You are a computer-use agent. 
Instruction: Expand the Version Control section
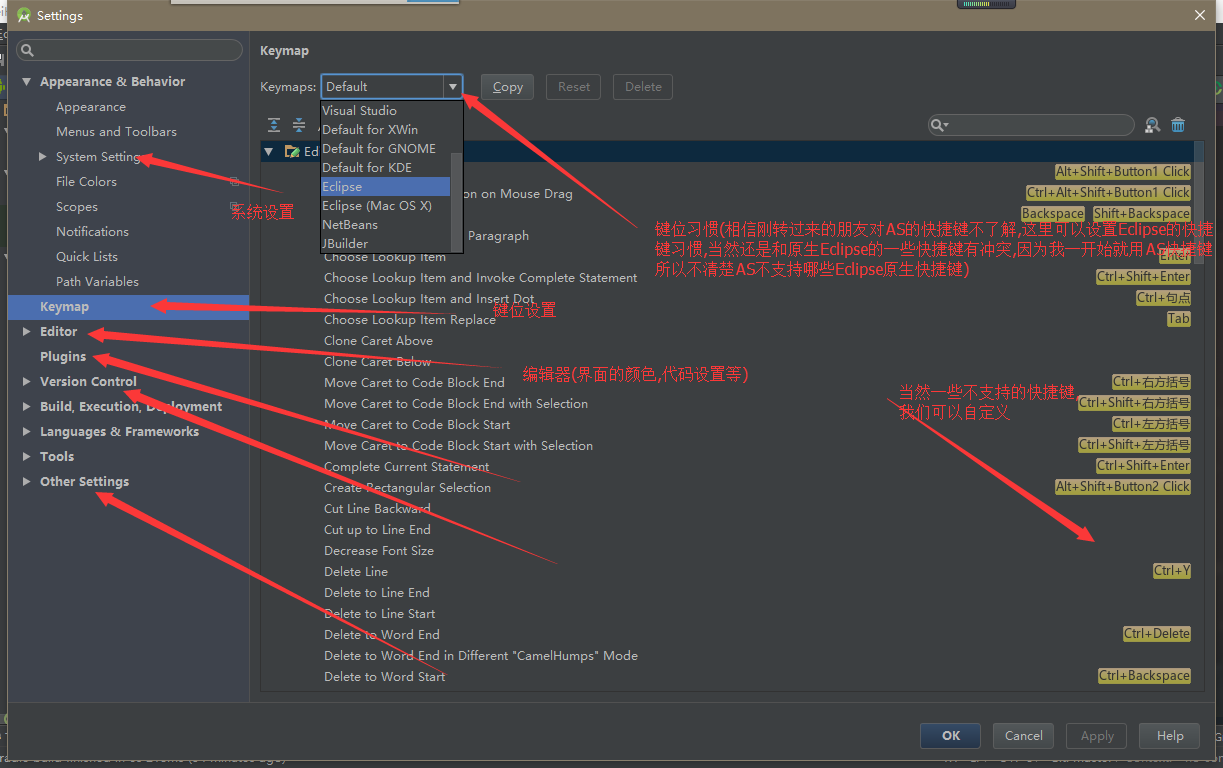(x=27, y=382)
